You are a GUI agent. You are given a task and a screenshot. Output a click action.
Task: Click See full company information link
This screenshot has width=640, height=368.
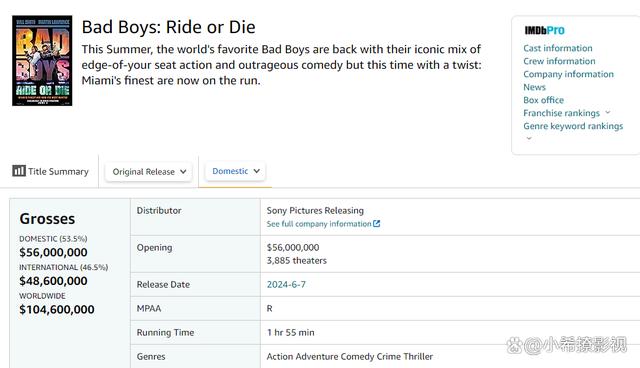[x=319, y=224]
